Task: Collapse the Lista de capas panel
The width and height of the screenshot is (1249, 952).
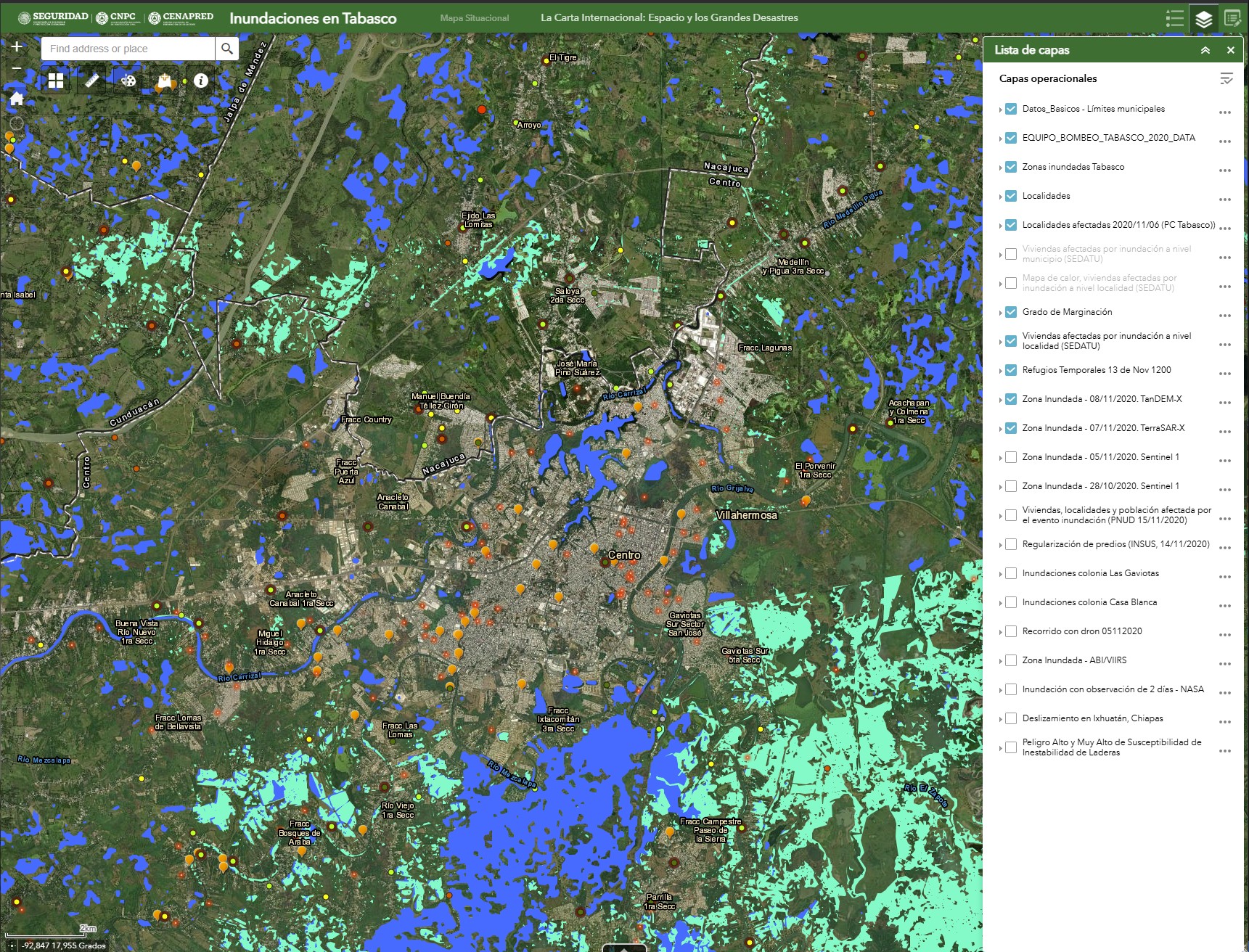Action: pos(1205,50)
